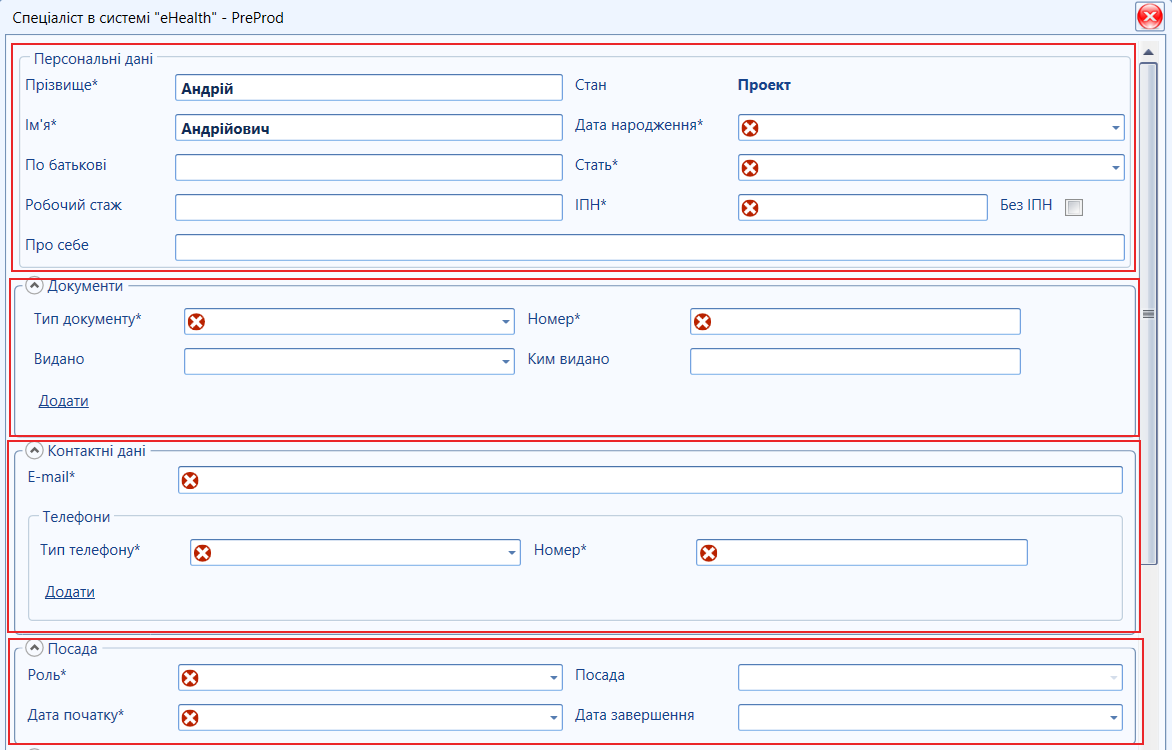Click the error icon in Тип телефону field
The height and width of the screenshot is (750, 1172).
[202, 553]
